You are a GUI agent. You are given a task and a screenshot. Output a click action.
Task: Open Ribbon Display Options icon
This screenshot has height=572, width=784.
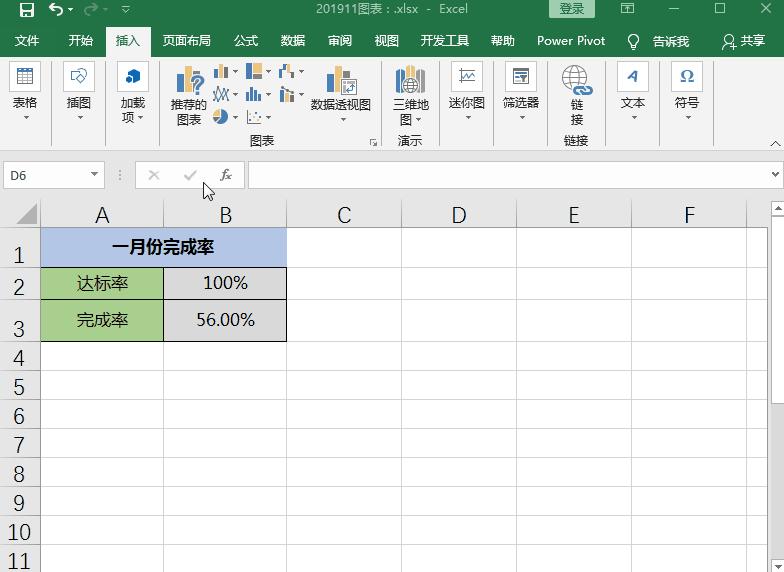tap(628, 8)
